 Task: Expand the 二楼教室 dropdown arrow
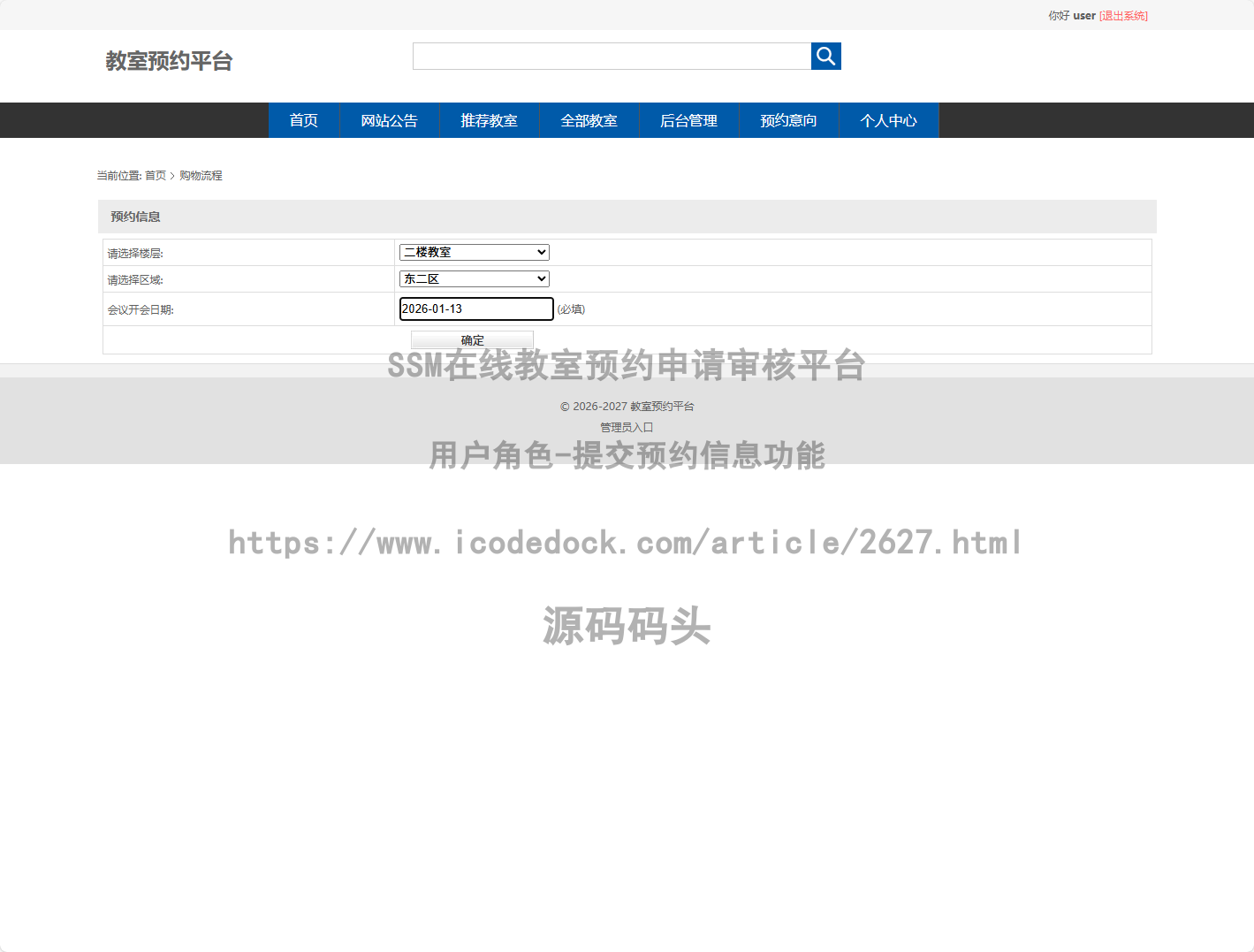pos(541,252)
